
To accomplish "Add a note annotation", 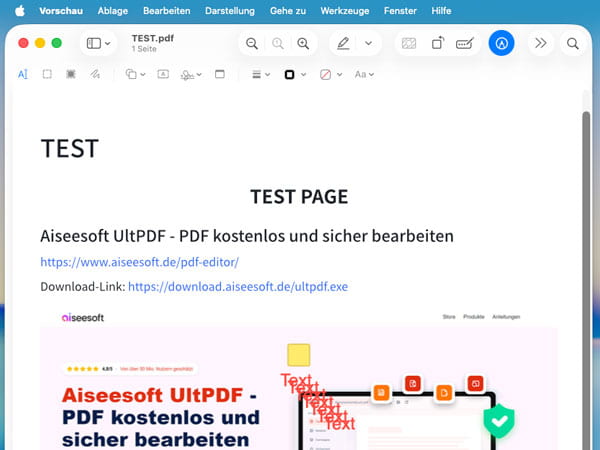I will point(220,74).
